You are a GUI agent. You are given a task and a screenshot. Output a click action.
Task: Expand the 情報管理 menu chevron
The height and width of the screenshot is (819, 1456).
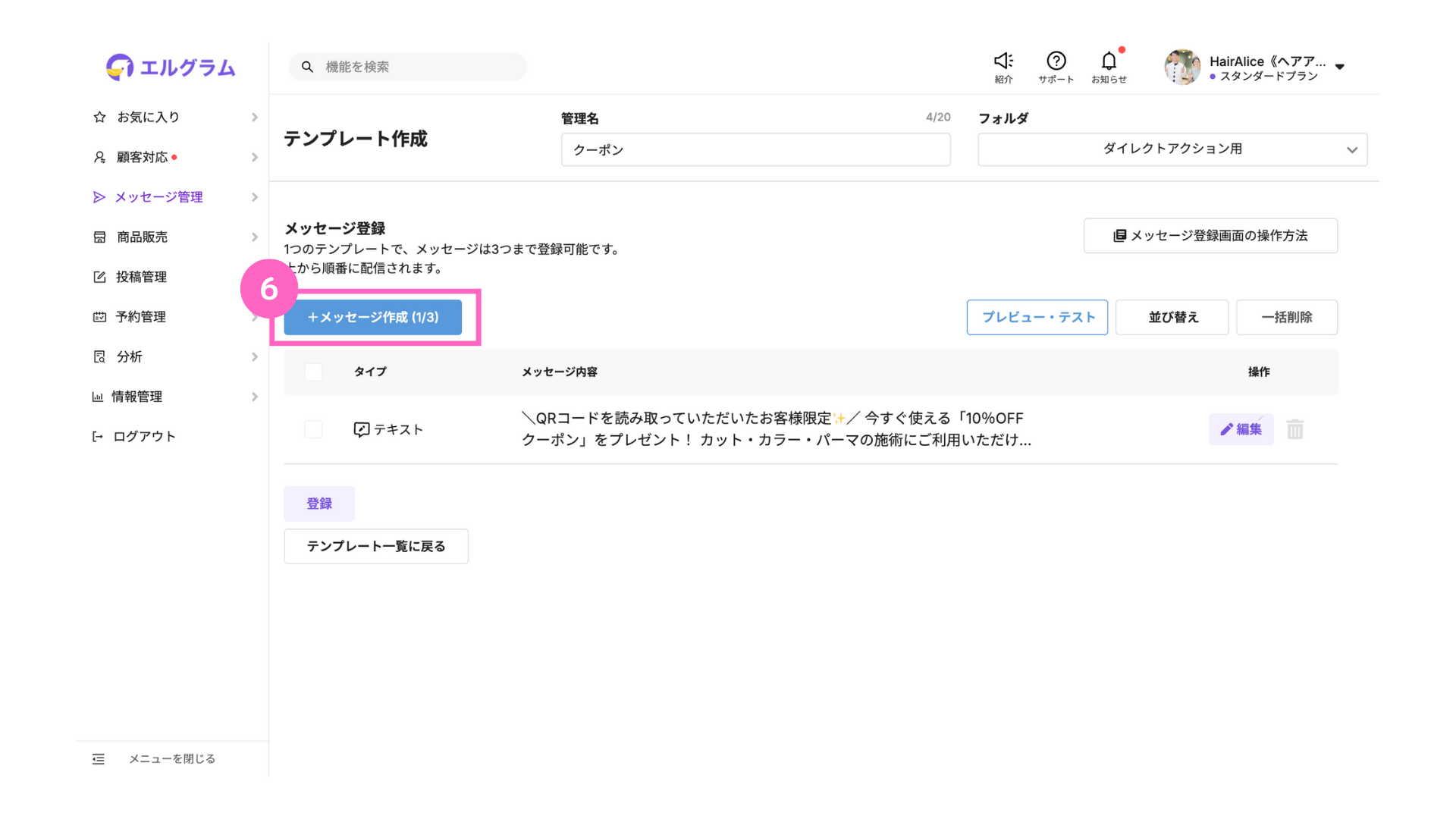point(255,397)
